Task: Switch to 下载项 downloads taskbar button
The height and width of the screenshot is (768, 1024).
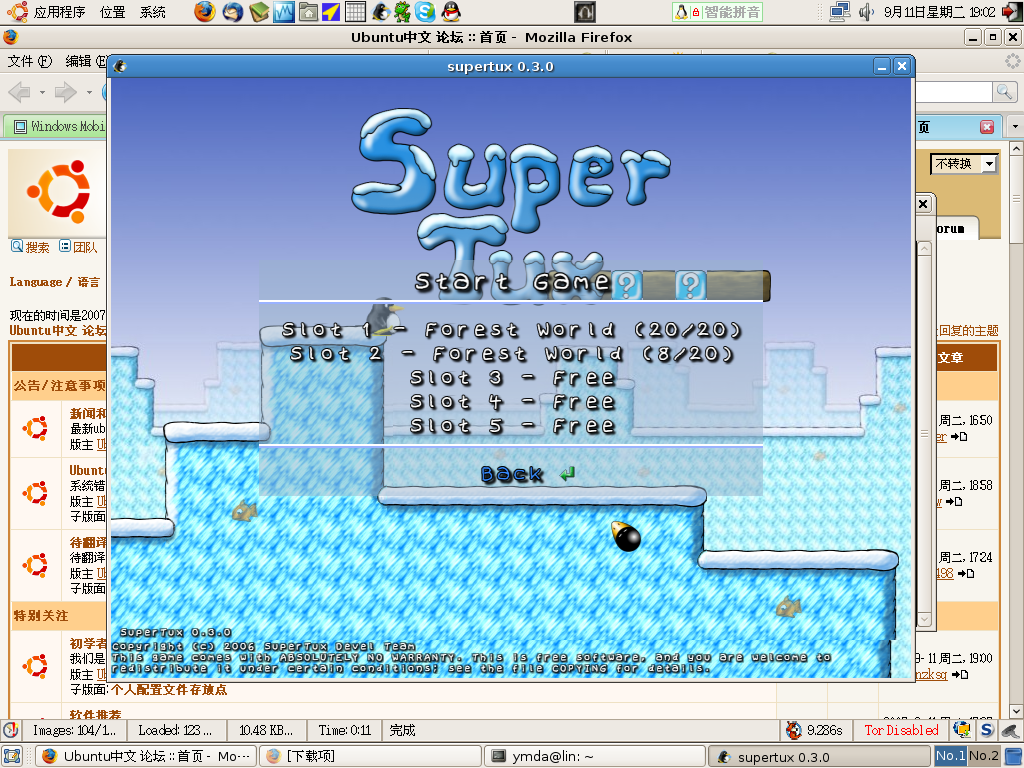Action: (x=370, y=756)
